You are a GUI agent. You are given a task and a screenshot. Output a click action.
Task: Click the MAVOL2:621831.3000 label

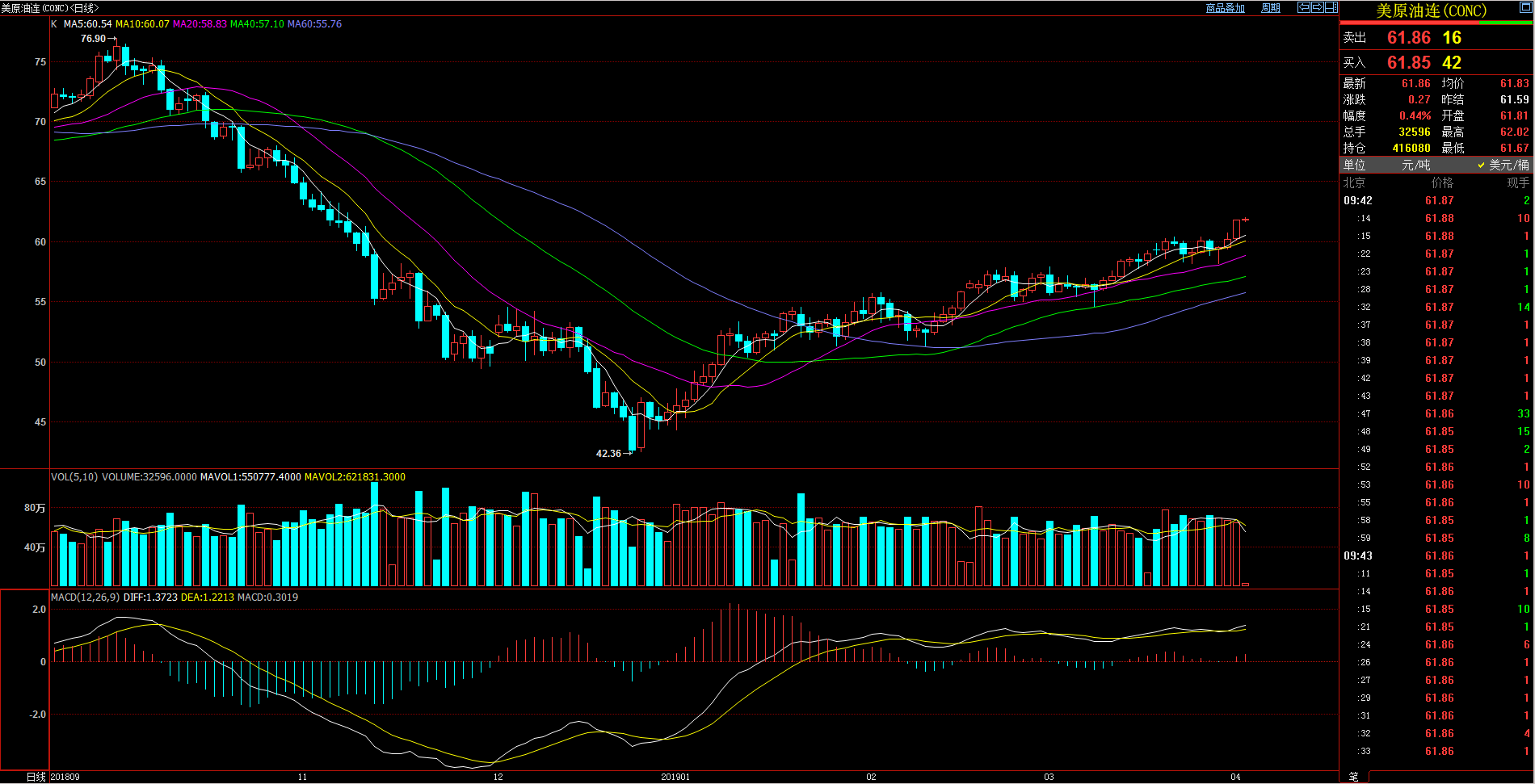(355, 477)
